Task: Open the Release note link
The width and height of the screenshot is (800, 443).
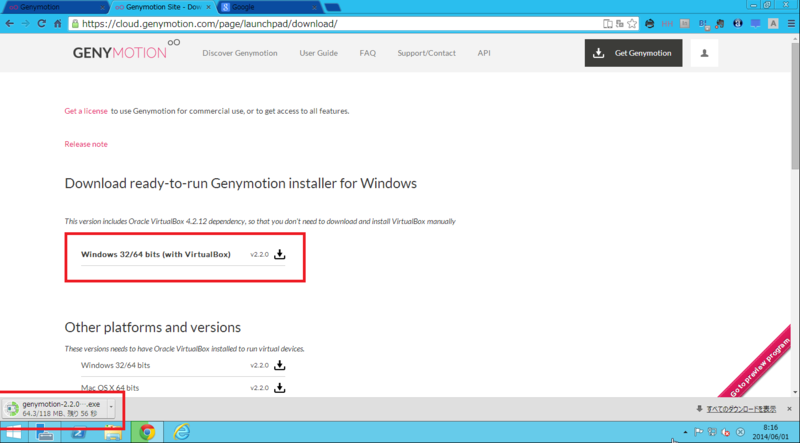Action: (86, 144)
